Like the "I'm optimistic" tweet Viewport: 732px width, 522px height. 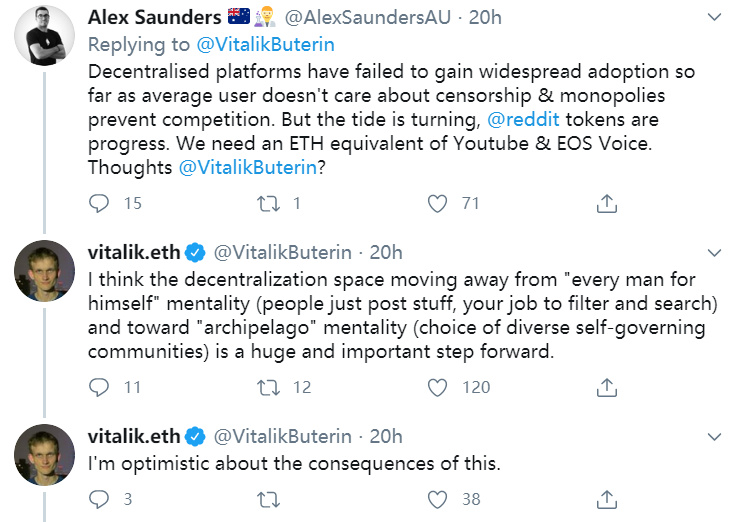coord(437,499)
